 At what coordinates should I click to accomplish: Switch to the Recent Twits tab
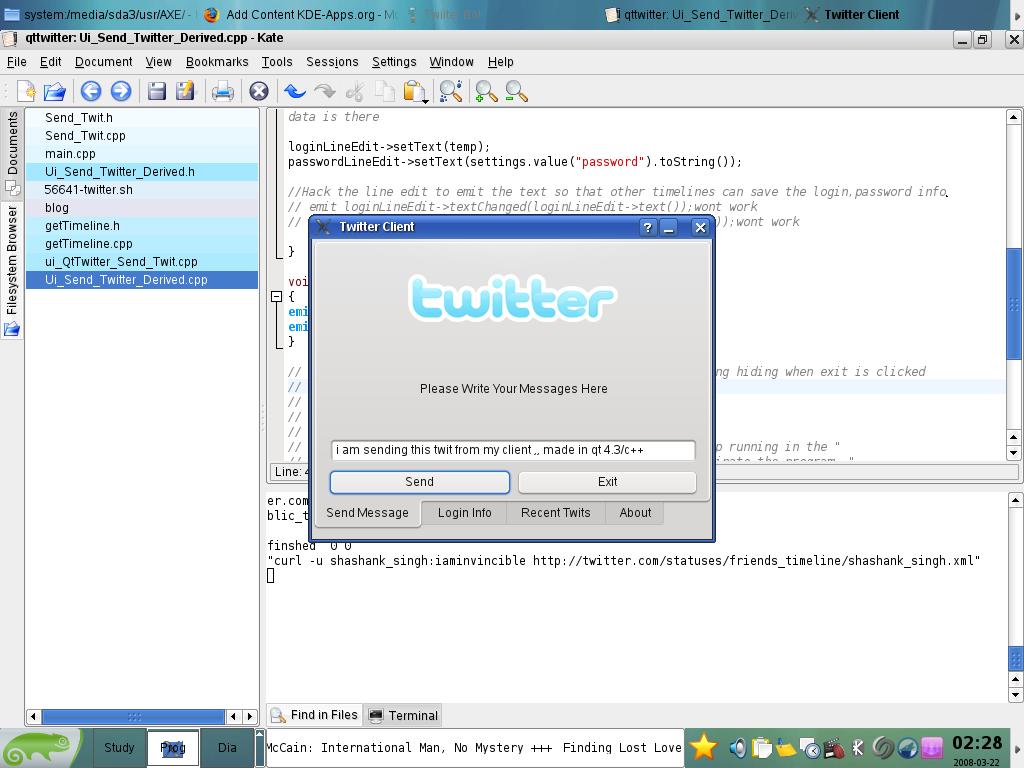click(x=556, y=513)
